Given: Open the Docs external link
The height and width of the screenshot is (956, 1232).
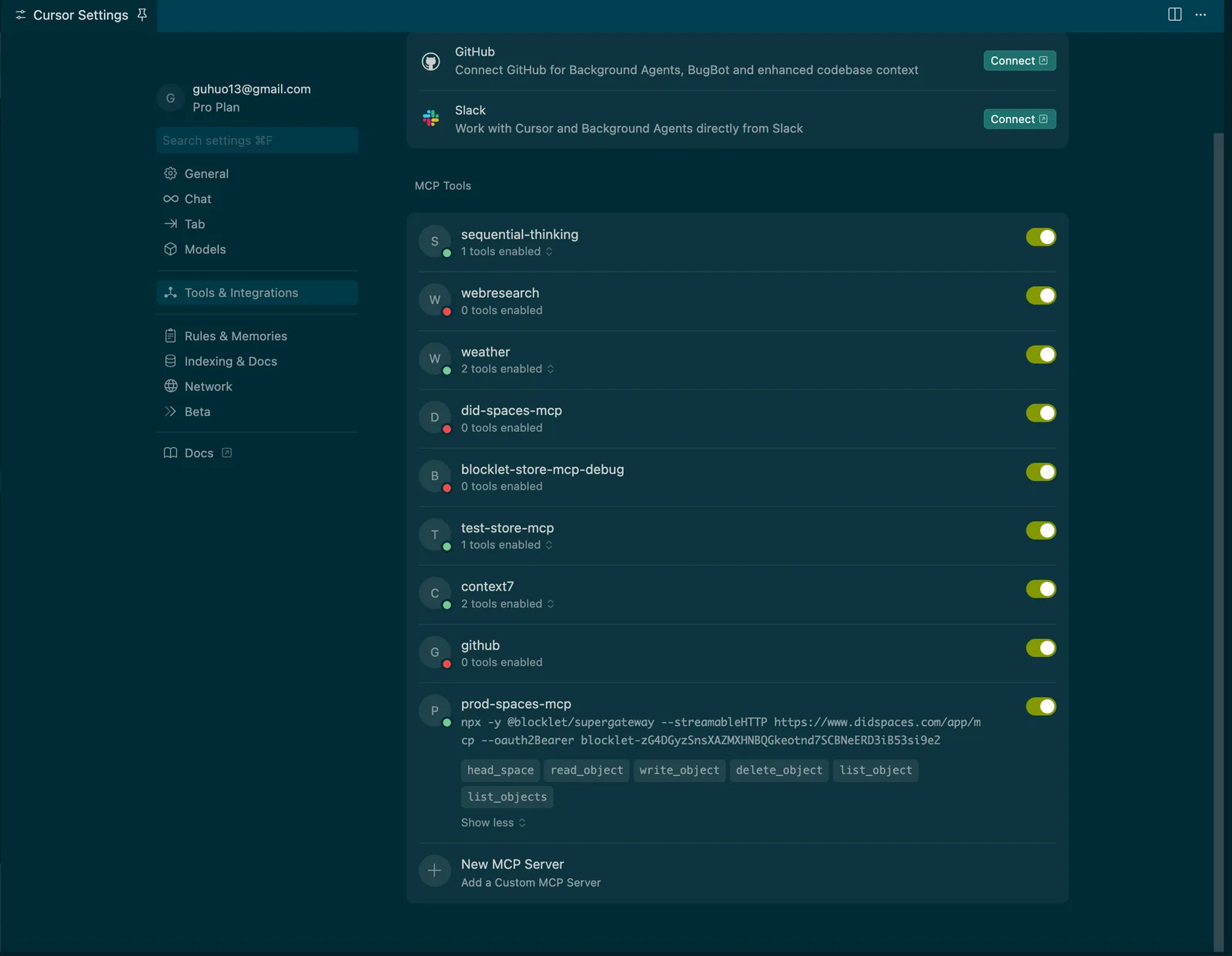Looking at the screenshot, I should (x=257, y=453).
